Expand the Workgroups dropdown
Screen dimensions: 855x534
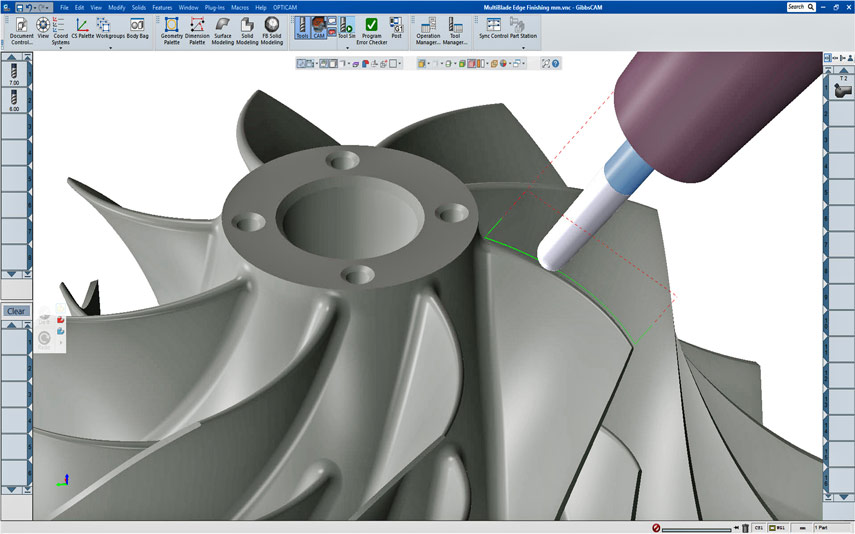(x=110, y=47)
